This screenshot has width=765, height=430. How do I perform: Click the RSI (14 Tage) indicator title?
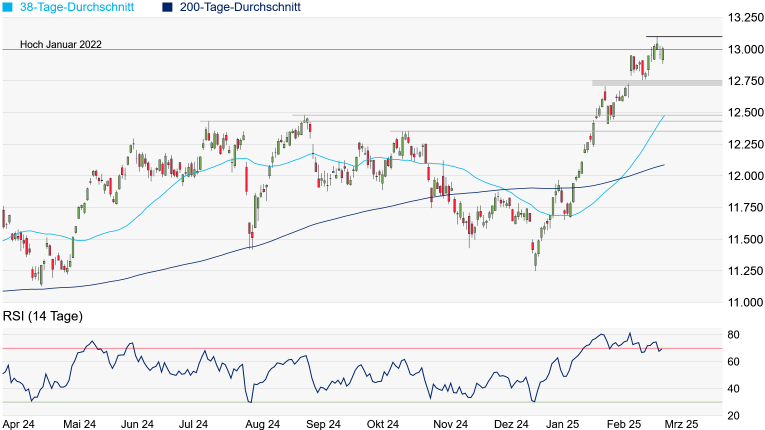pos(41,317)
